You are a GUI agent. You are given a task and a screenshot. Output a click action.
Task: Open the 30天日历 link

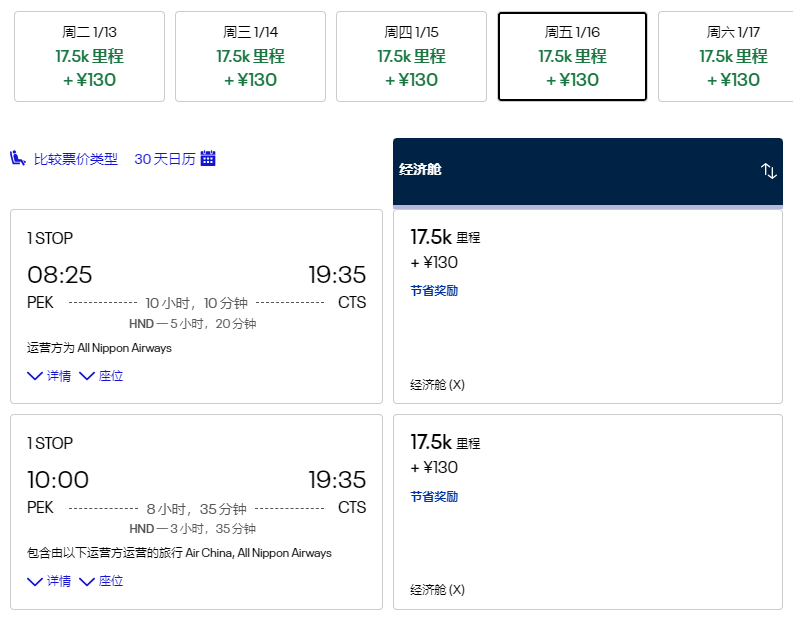click(x=164, y=158)
